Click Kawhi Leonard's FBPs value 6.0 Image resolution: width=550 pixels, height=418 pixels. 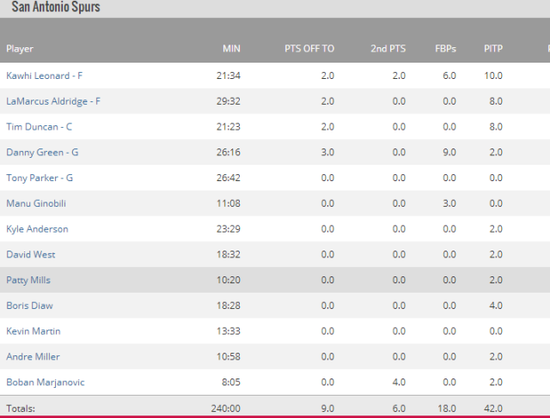[449, 76]
